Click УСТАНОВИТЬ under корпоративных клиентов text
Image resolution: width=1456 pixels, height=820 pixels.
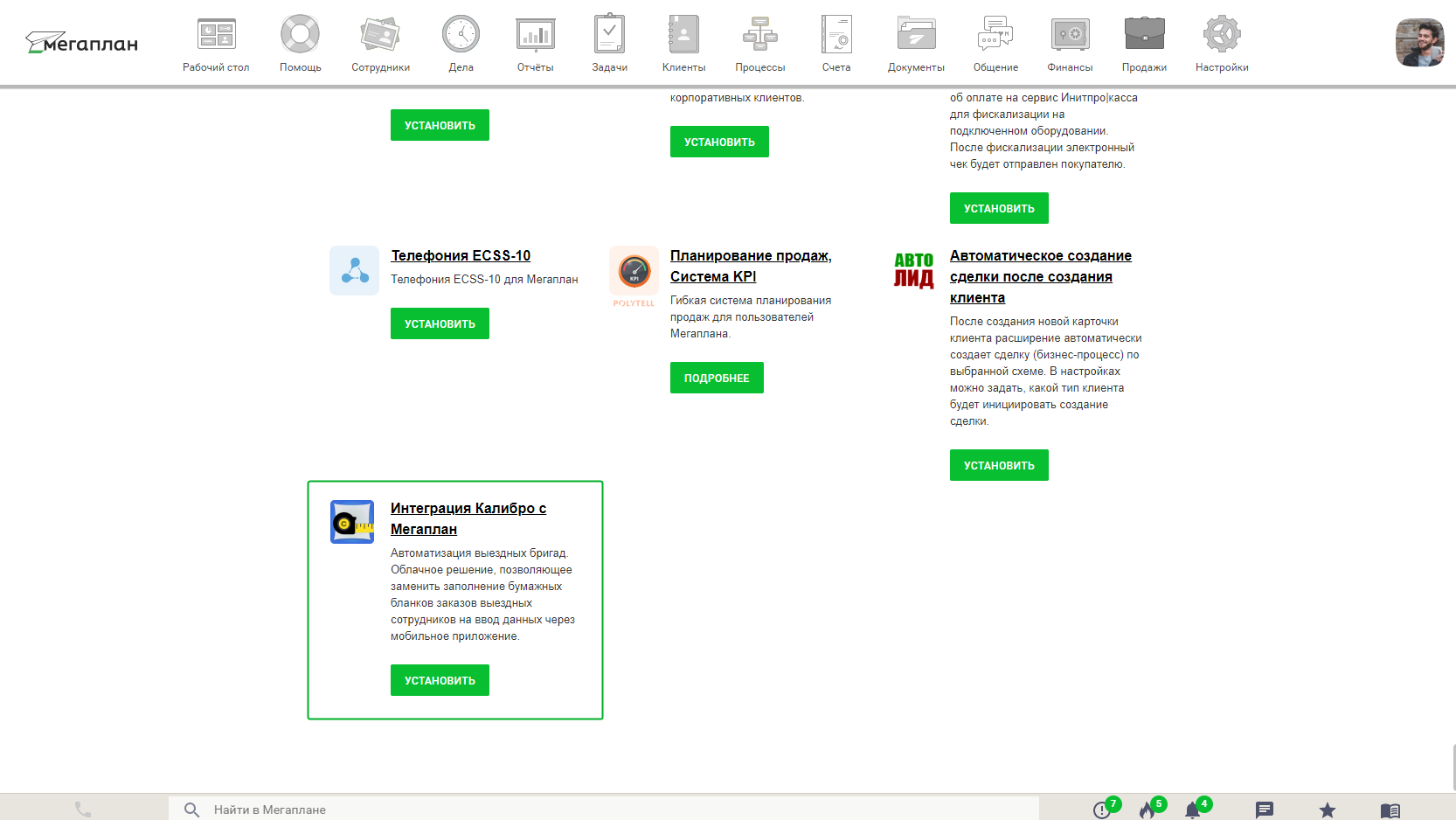[x=719, y=142]
